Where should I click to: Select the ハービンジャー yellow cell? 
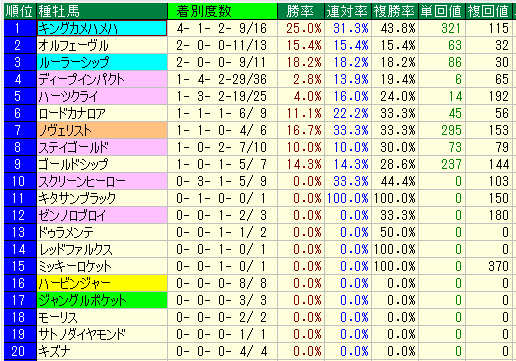[102, 283]
